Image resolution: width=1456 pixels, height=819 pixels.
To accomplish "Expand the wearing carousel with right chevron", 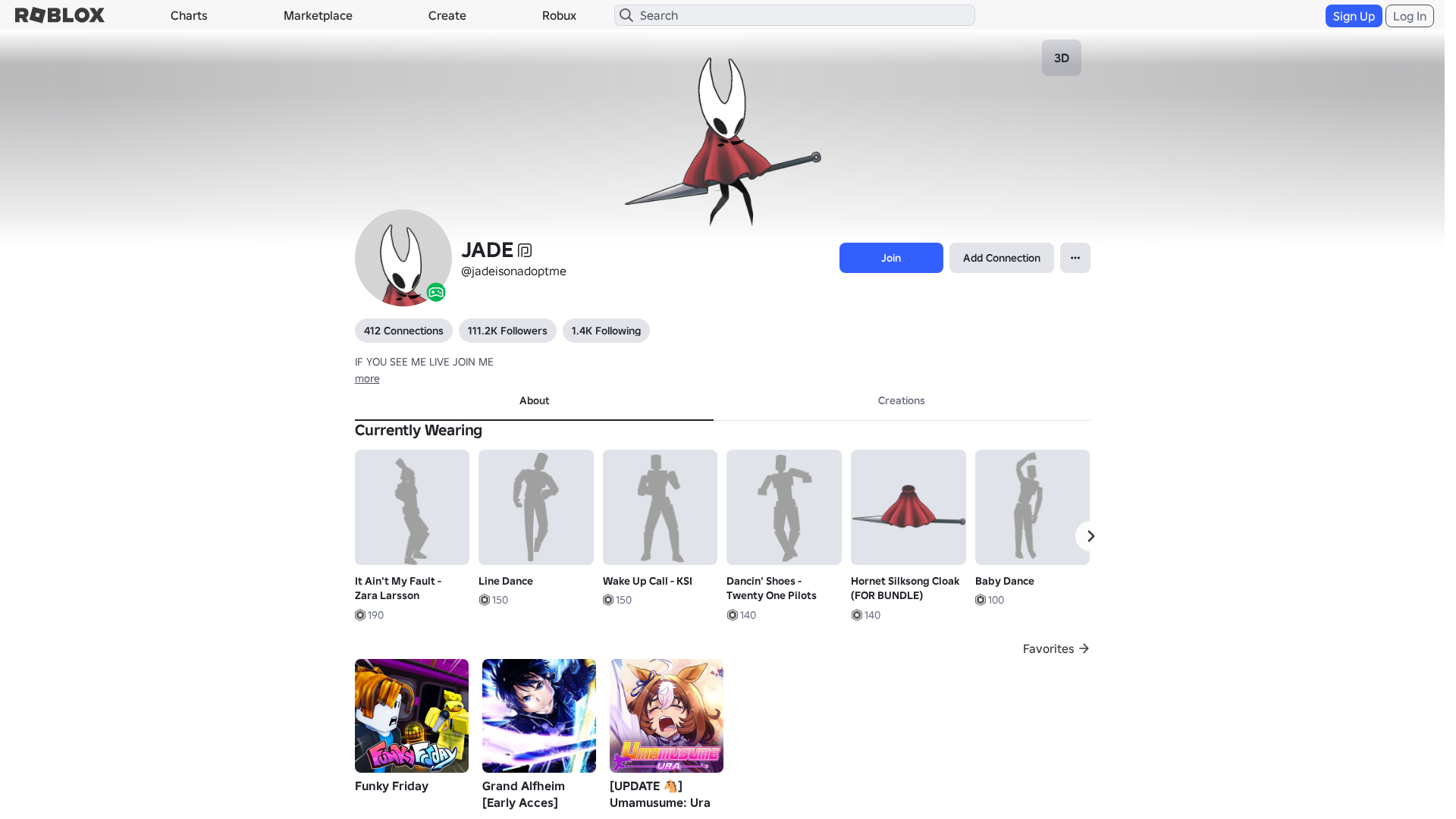I will pos(1090,536).
